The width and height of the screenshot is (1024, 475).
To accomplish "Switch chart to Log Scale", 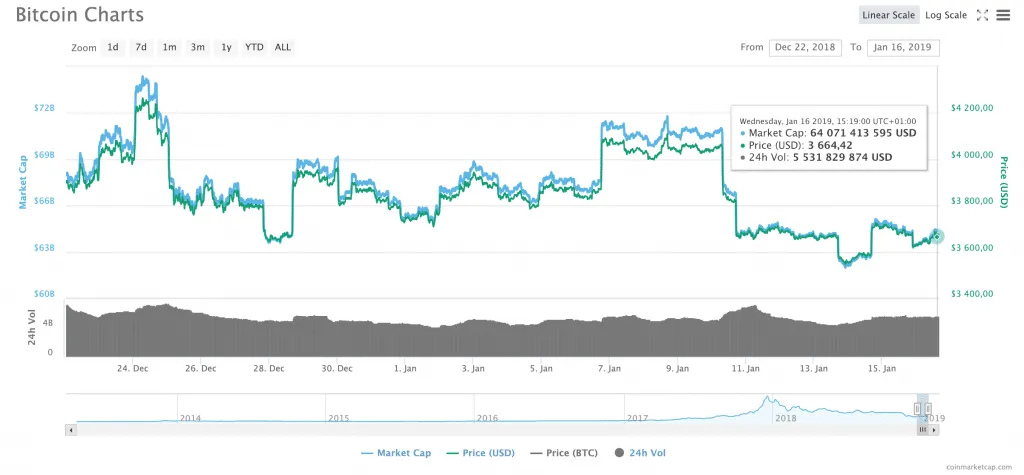I will coord(946,15).
